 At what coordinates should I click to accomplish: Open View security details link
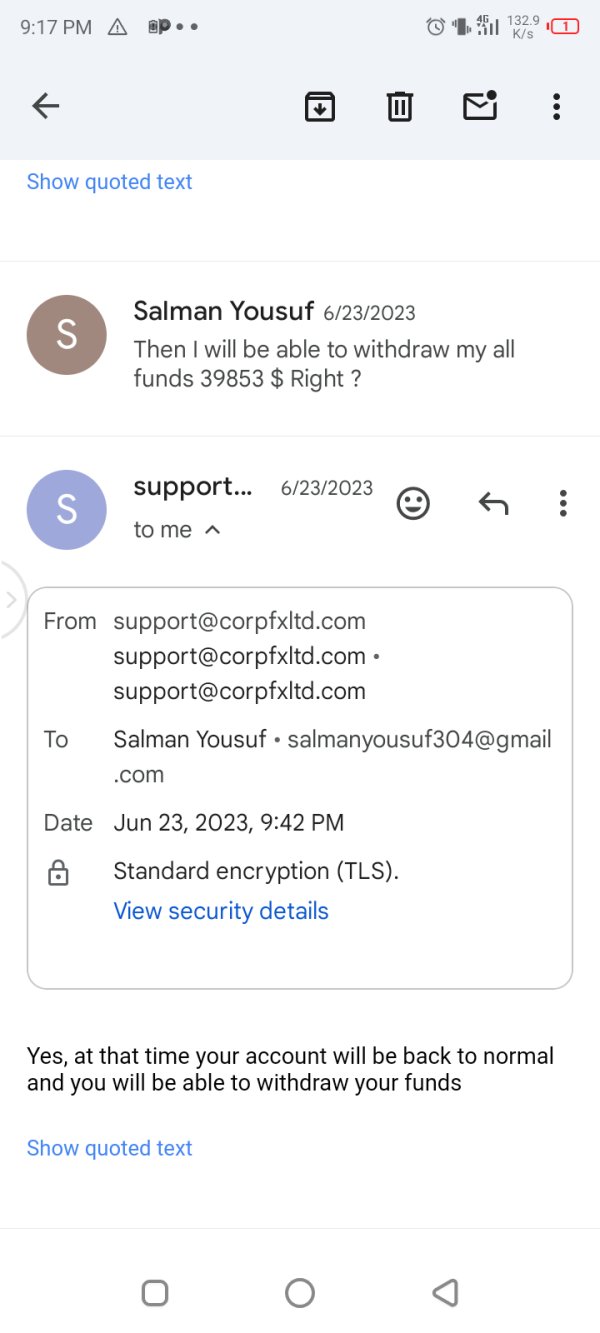point(221,911)
